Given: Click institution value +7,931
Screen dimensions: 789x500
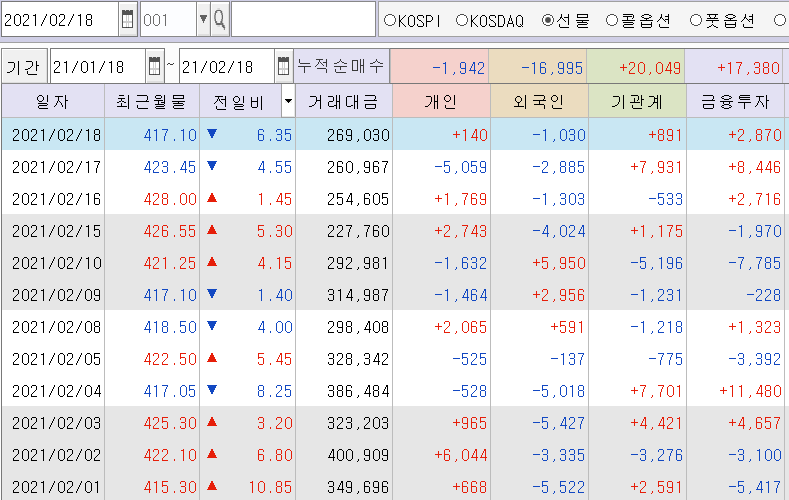Looking at the screenshot, I should click(x=656, y=167).
